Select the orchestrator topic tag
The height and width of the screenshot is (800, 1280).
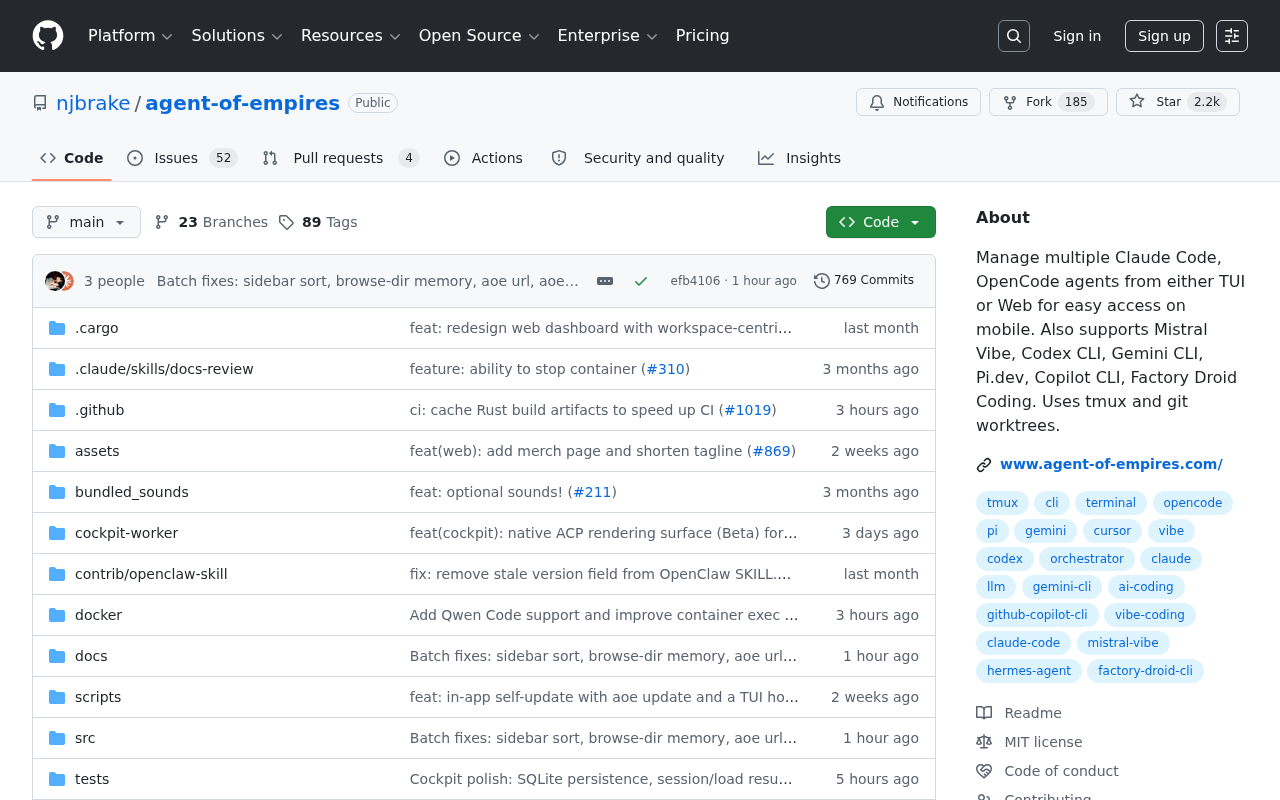point(1087,559)
